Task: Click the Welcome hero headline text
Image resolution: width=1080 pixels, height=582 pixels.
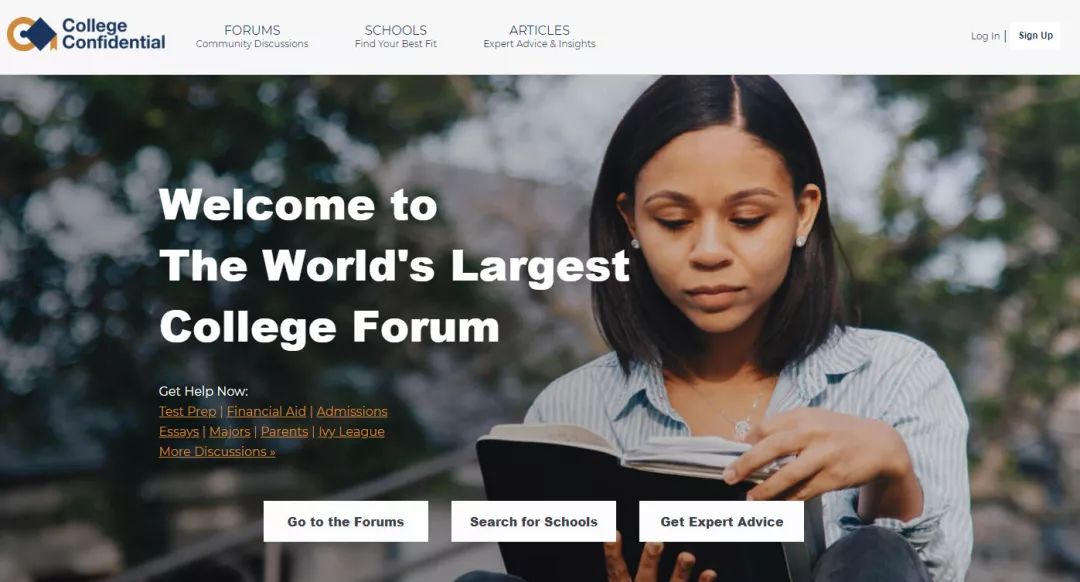Action: (394, 266)
